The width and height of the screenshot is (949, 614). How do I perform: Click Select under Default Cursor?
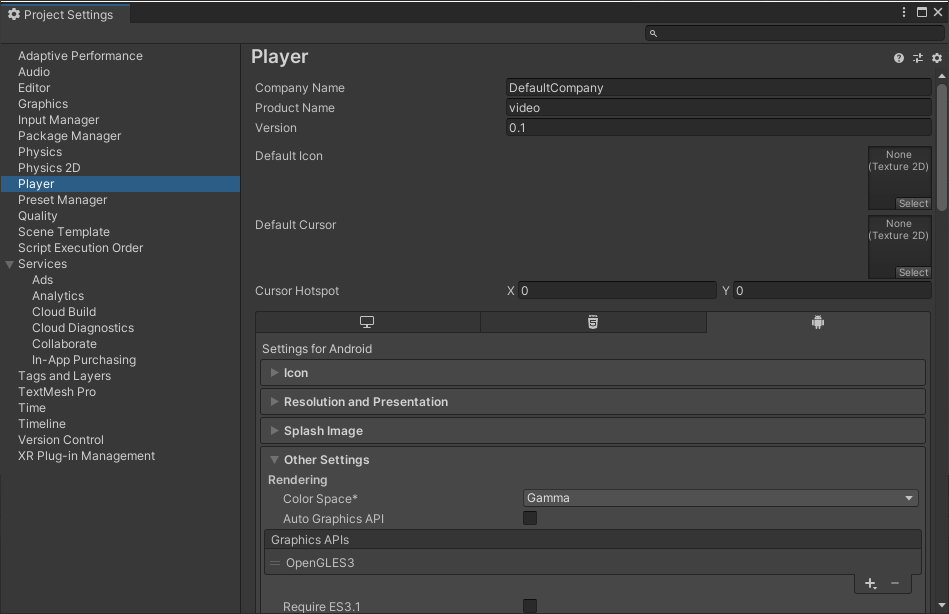tap(913, 272)
